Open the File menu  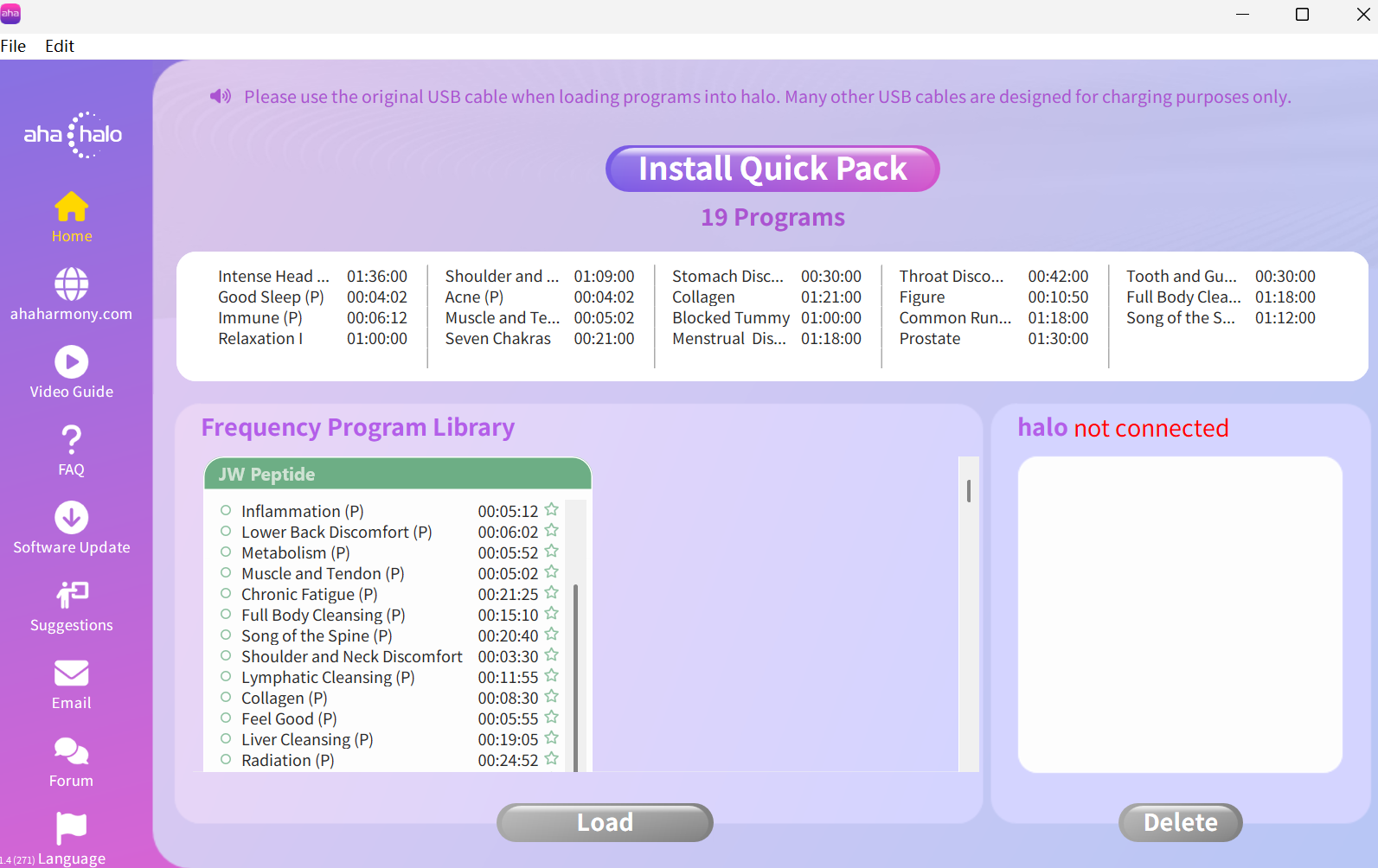click(13, 46)
